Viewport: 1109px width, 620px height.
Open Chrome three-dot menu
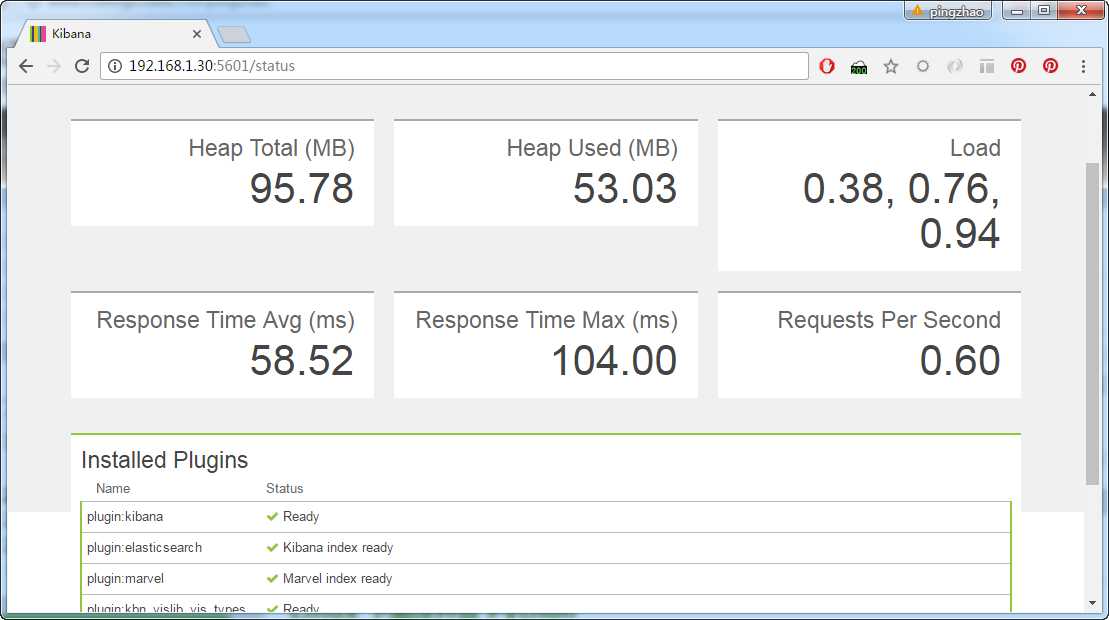(x=1083, y=66)
